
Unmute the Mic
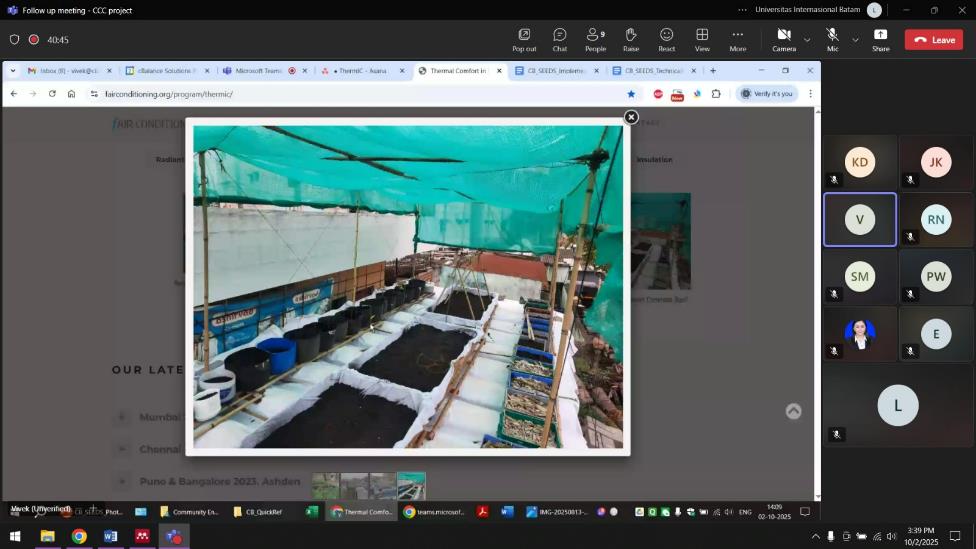click(x=832, y=39)
